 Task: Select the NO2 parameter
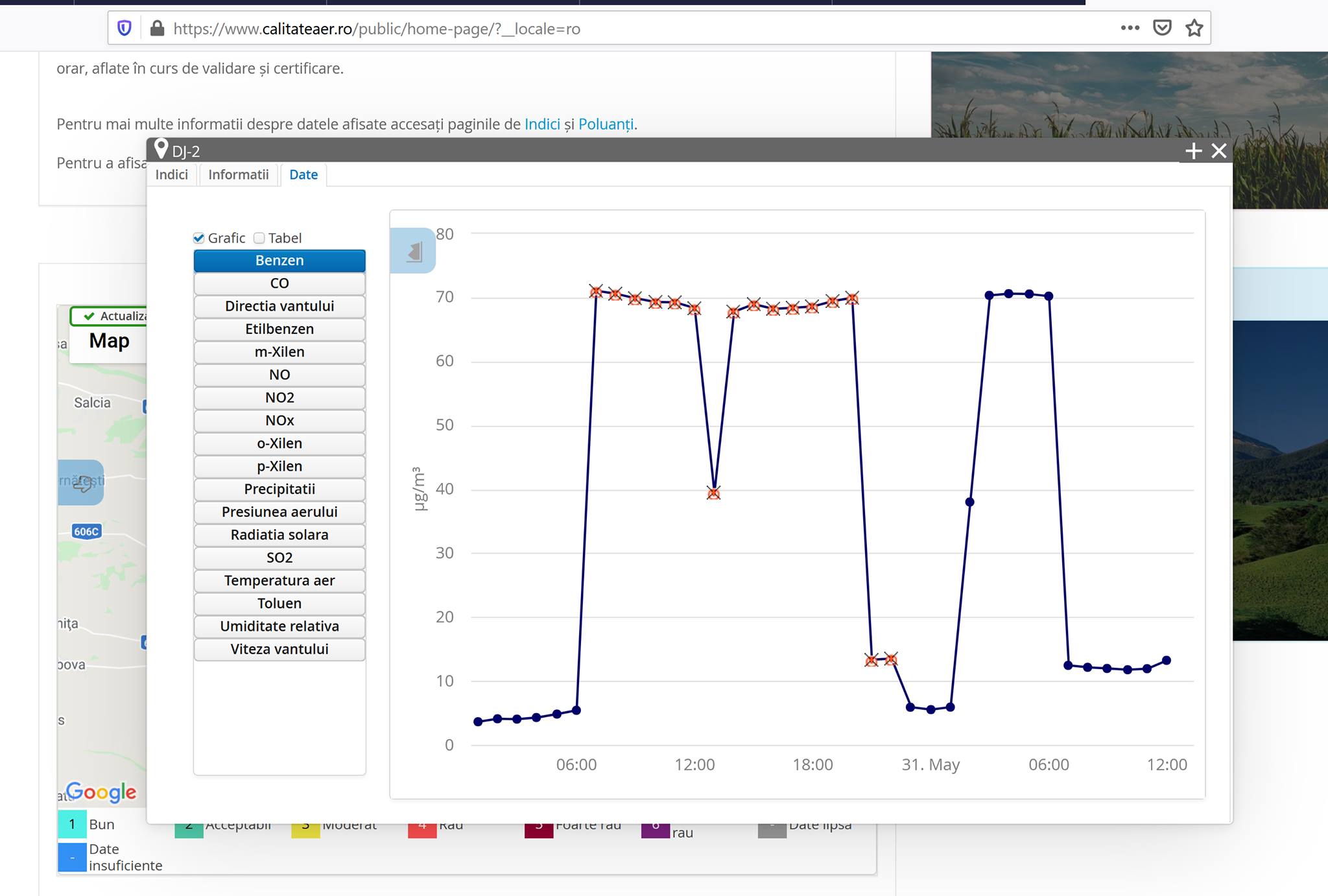[279, 397]
